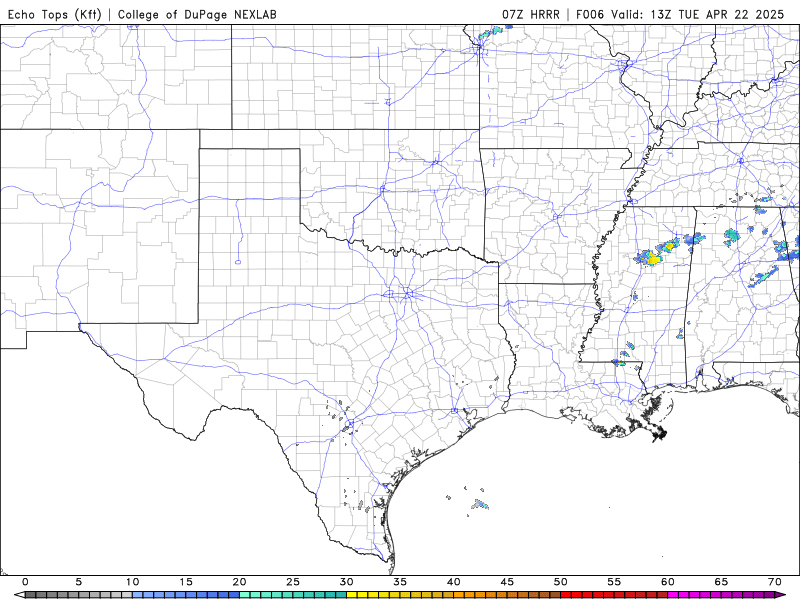Click the color scale label "30"
800x600 pixels.
tap(346, 582)
